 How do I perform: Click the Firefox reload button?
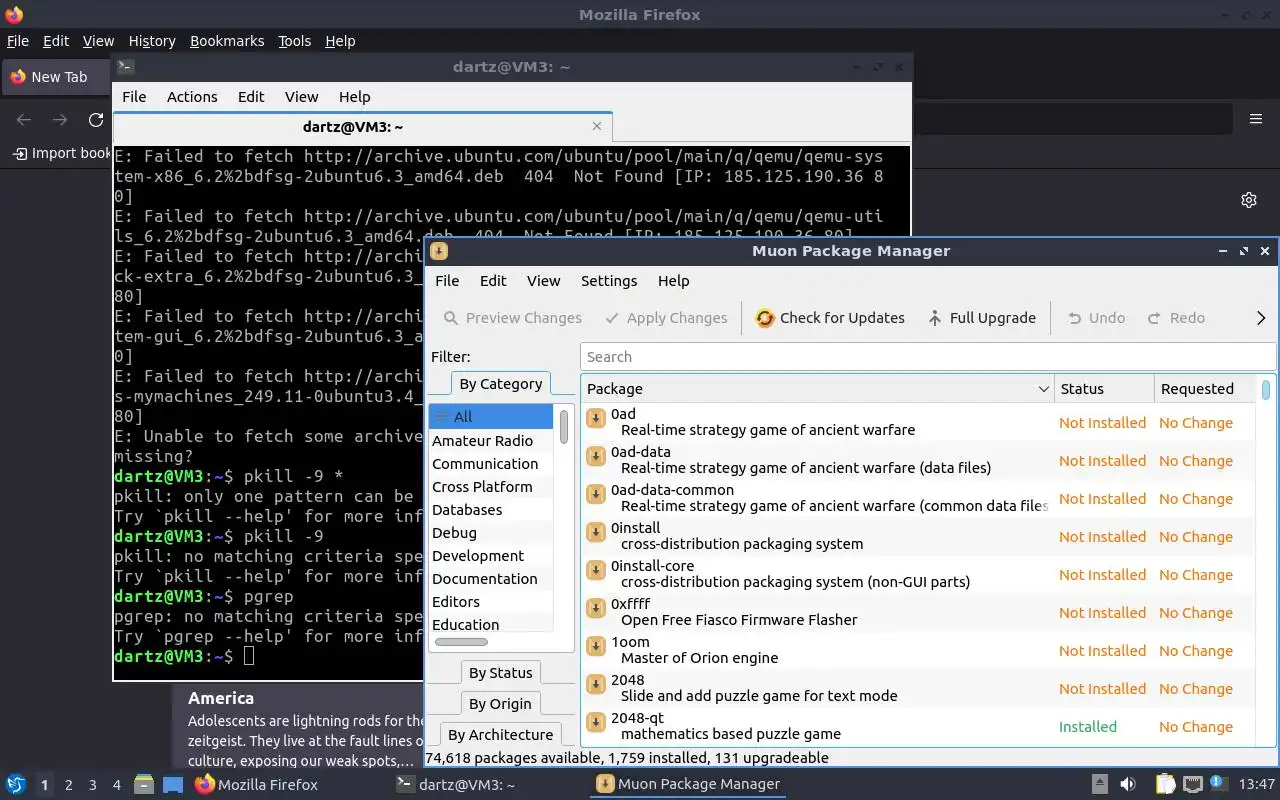(x=96, y=120)
